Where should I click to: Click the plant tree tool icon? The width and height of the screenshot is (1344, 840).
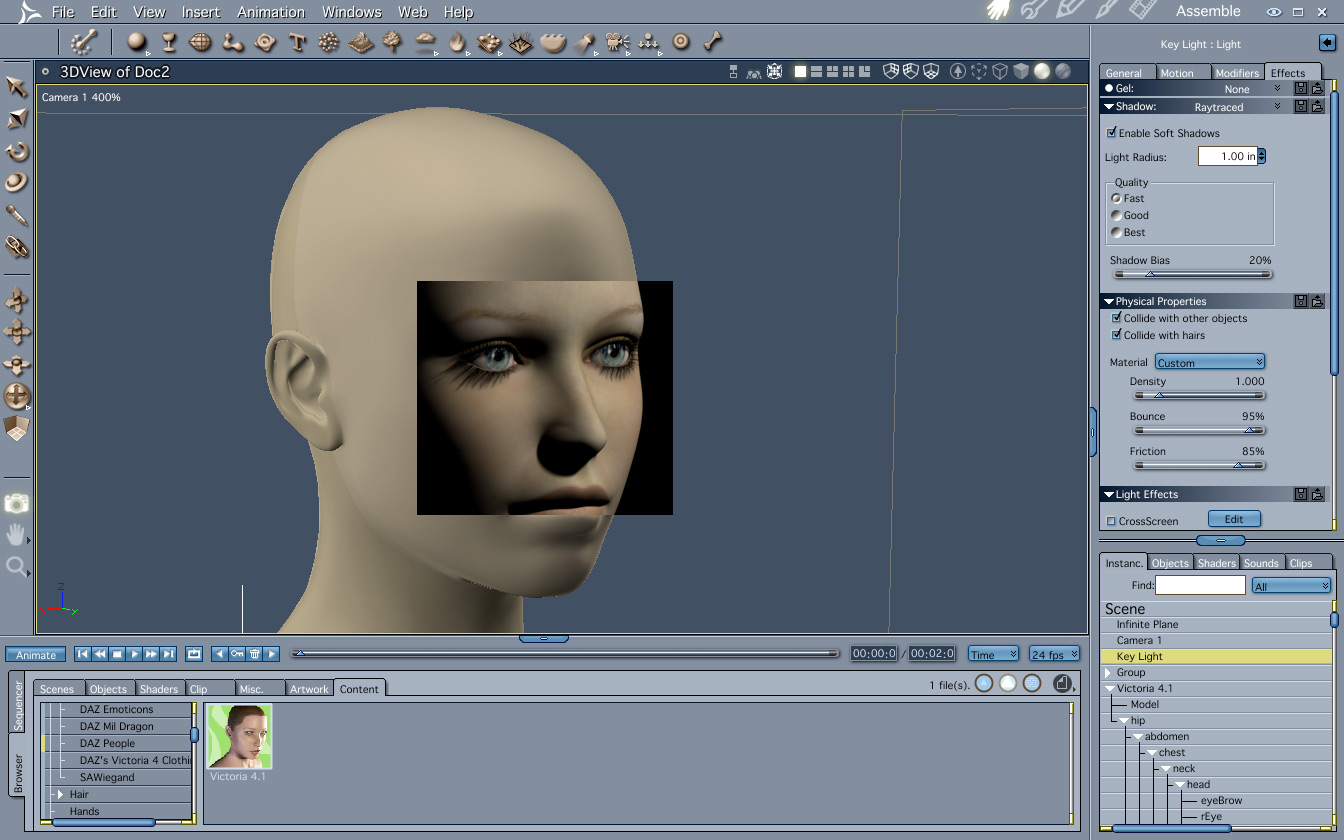[393, 42]
